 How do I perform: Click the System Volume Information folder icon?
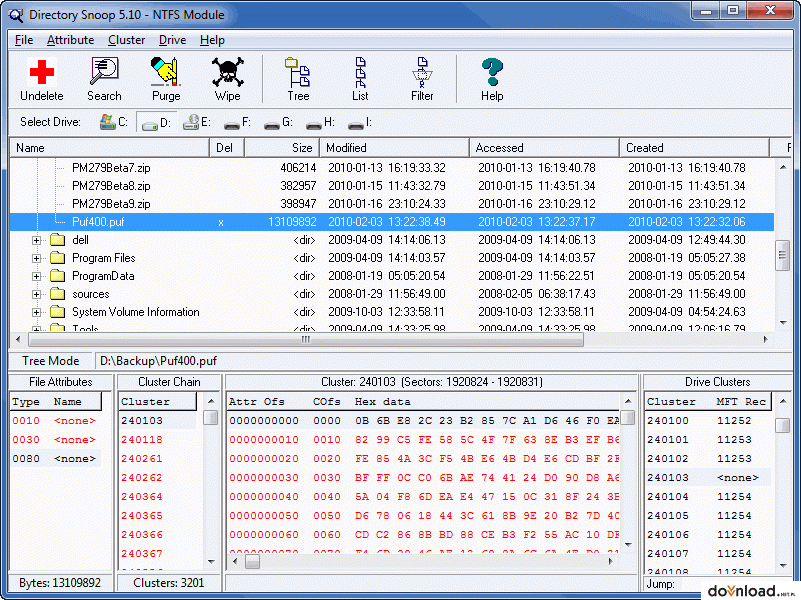coord(58,312)
